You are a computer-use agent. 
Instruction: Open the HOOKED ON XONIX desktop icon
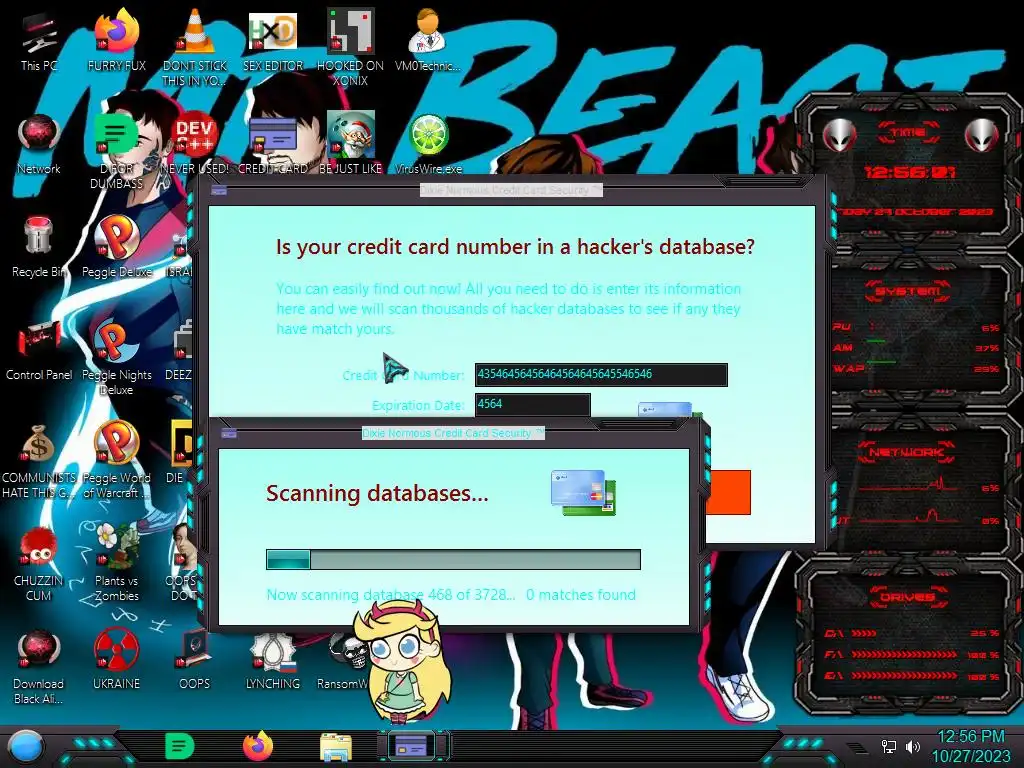[351, 47]
